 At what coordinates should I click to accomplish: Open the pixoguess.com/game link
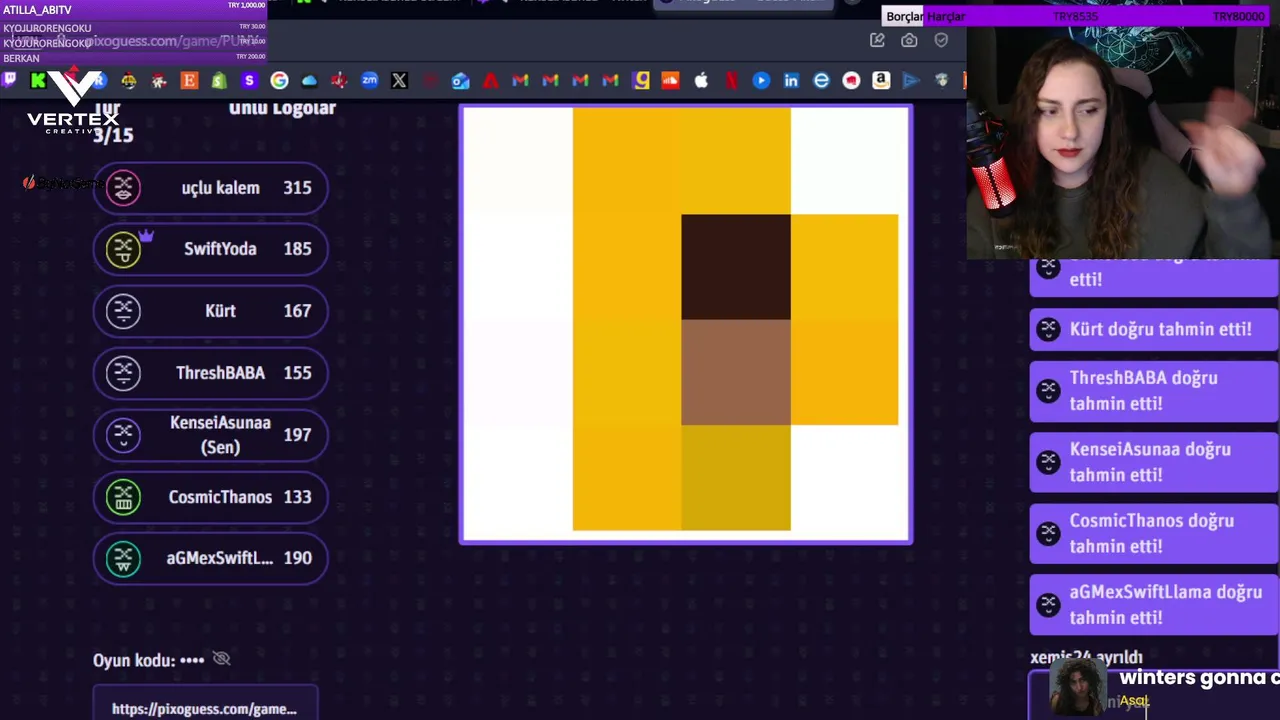point(205,709)
